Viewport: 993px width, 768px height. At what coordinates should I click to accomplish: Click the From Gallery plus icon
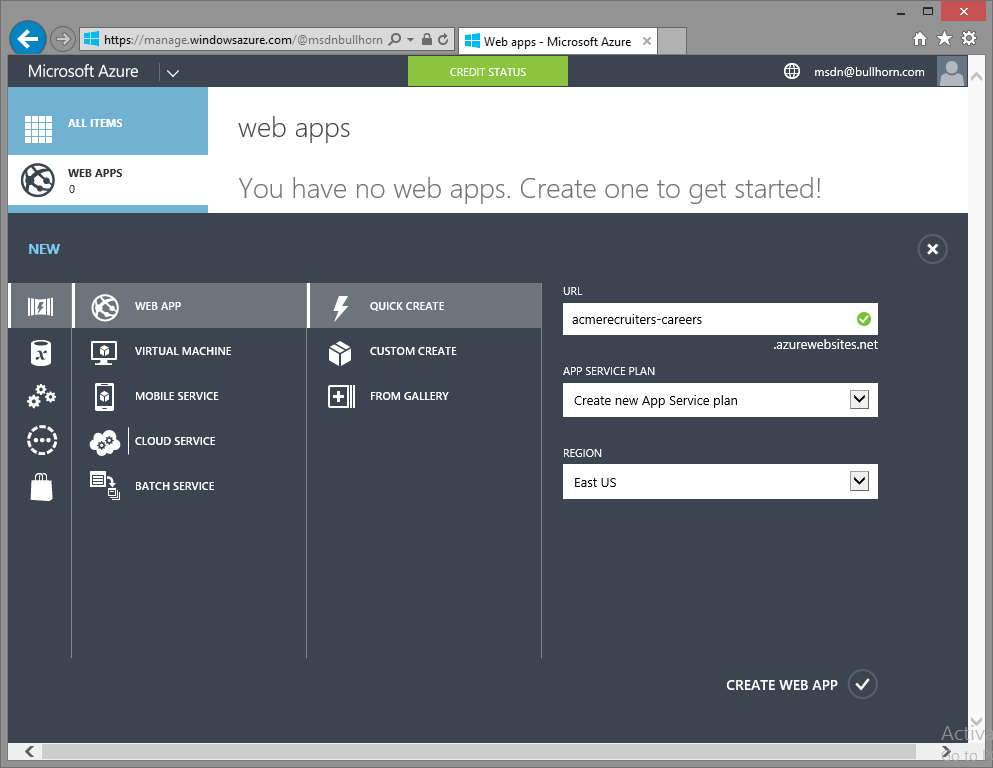(341, 397)
